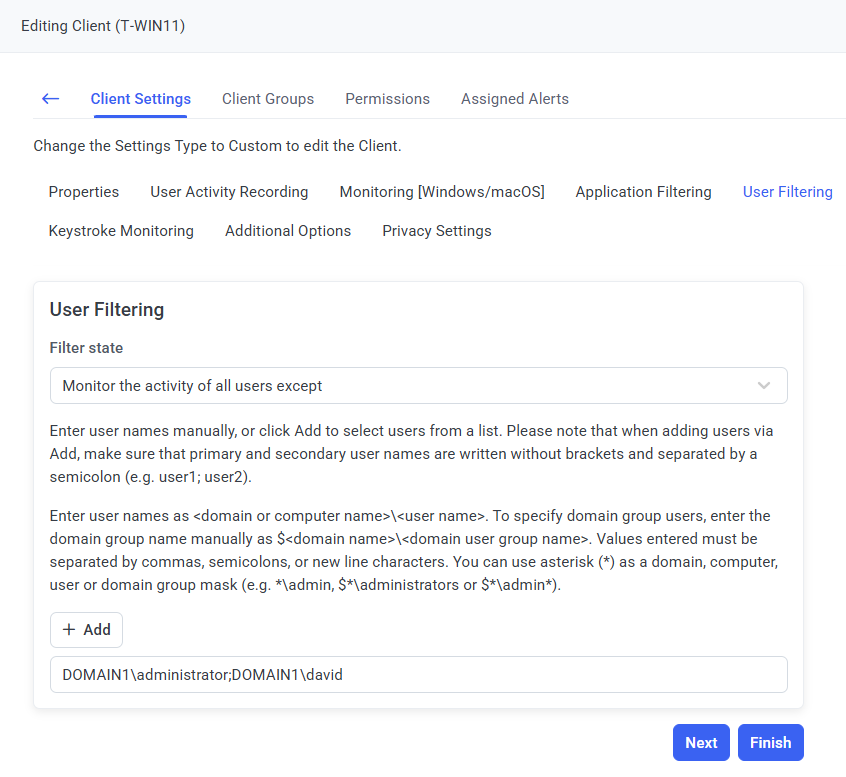The width and height of the screenshot is (846, 777).
Task: Switch to the Client Settings tab
Action: tap(140, 99)
